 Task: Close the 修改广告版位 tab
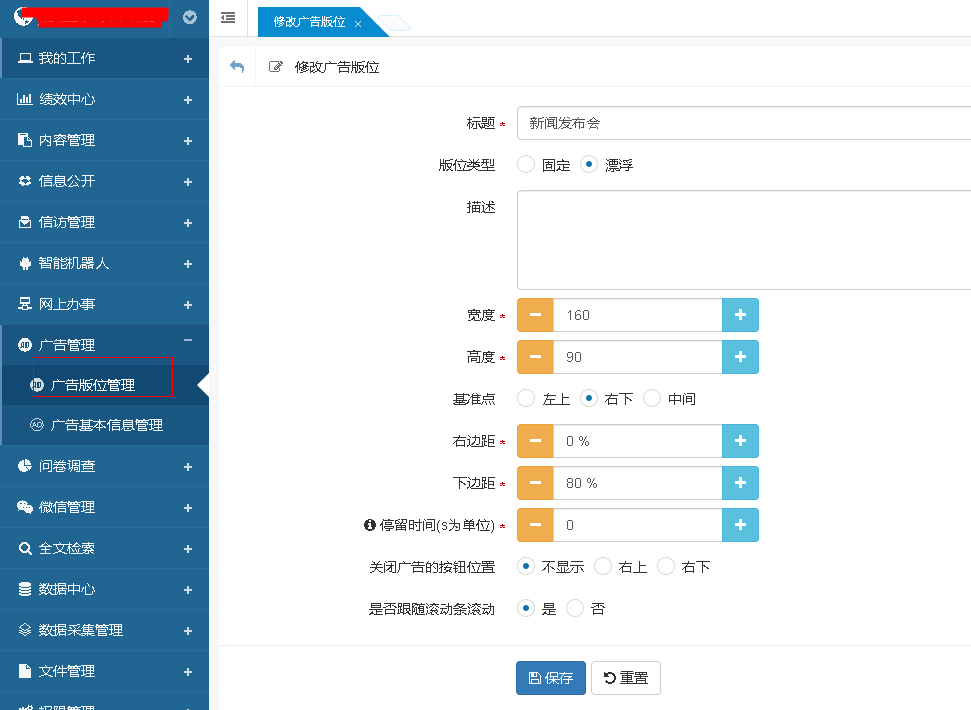click(358, 23)
